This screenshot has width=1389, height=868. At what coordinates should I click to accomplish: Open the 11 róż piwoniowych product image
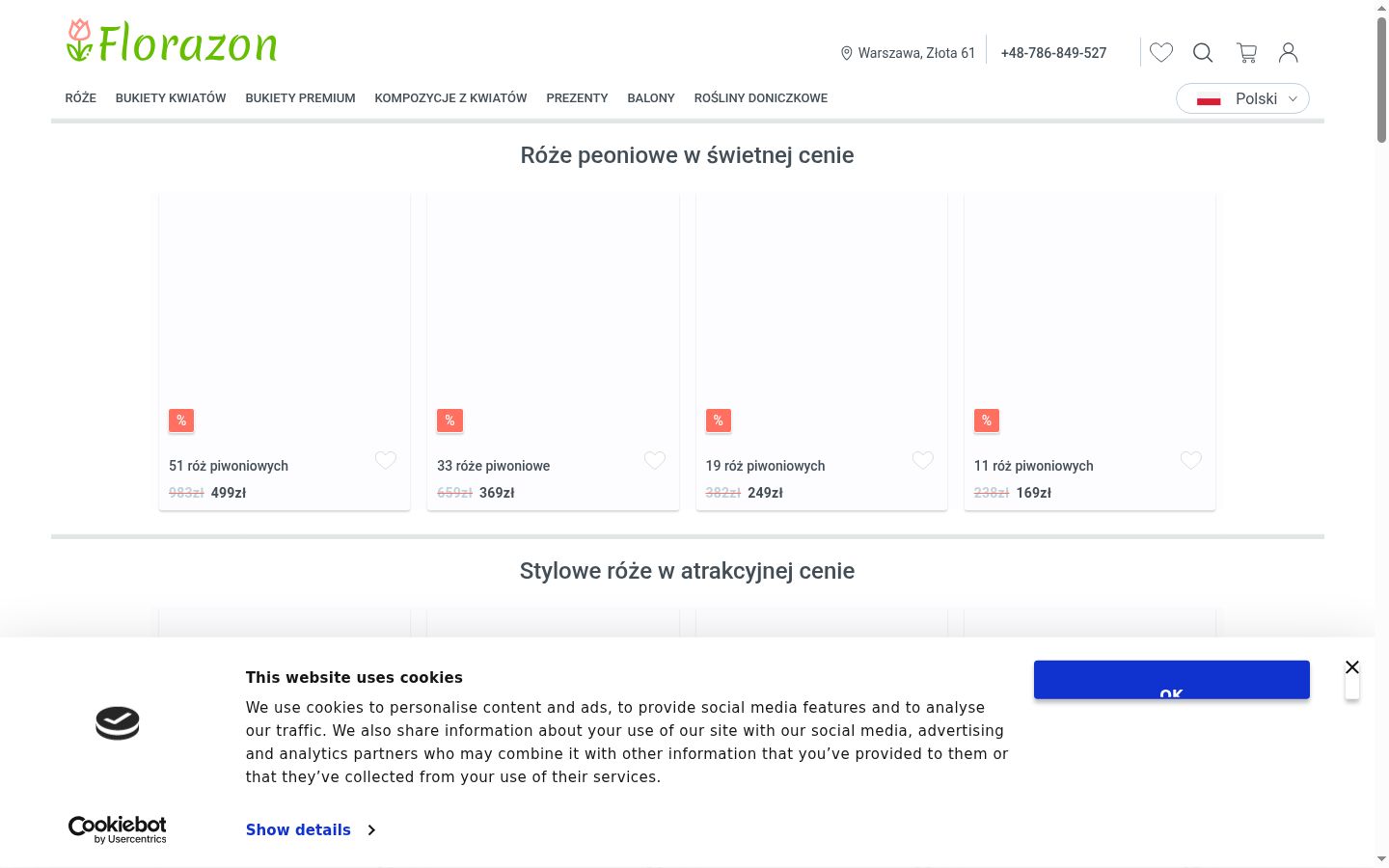tap(1090, 318)
